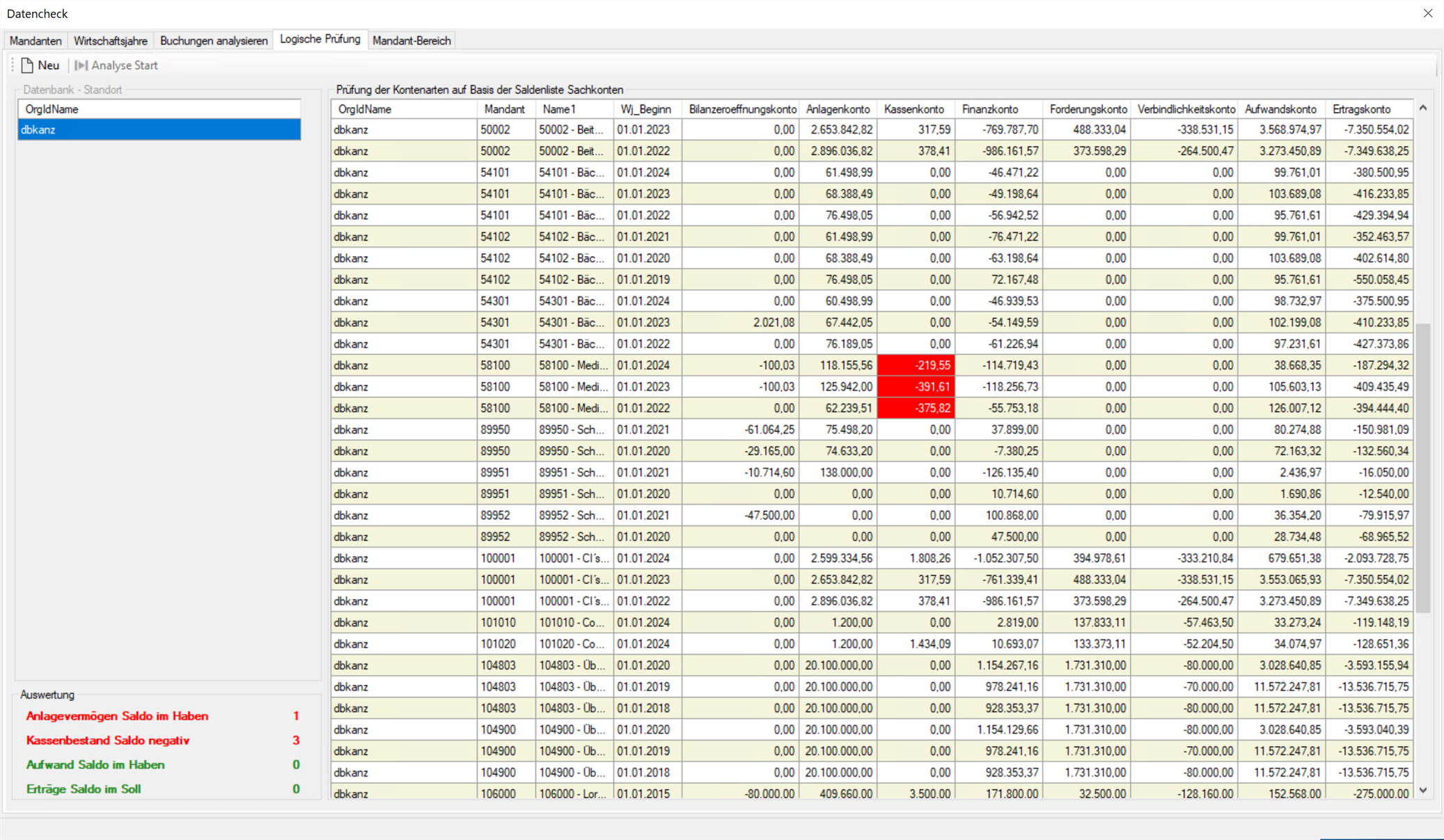The width and height of the screenshot is (1444, 840).
Task: Click the Verbindlichkeitskonto column header
Action: [x=1185, y=109]
